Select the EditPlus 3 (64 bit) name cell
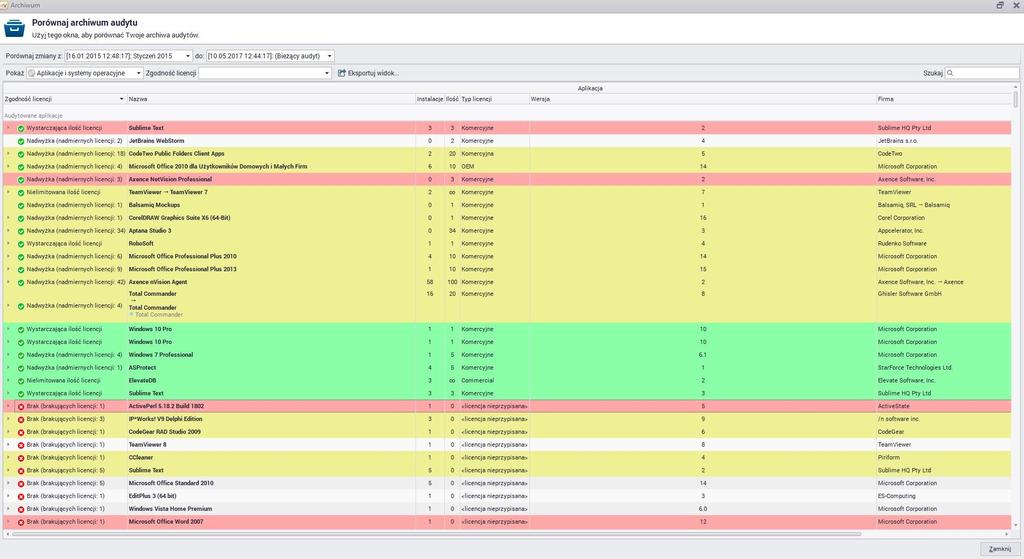1024x559 pixels. (x=271, y=496)
